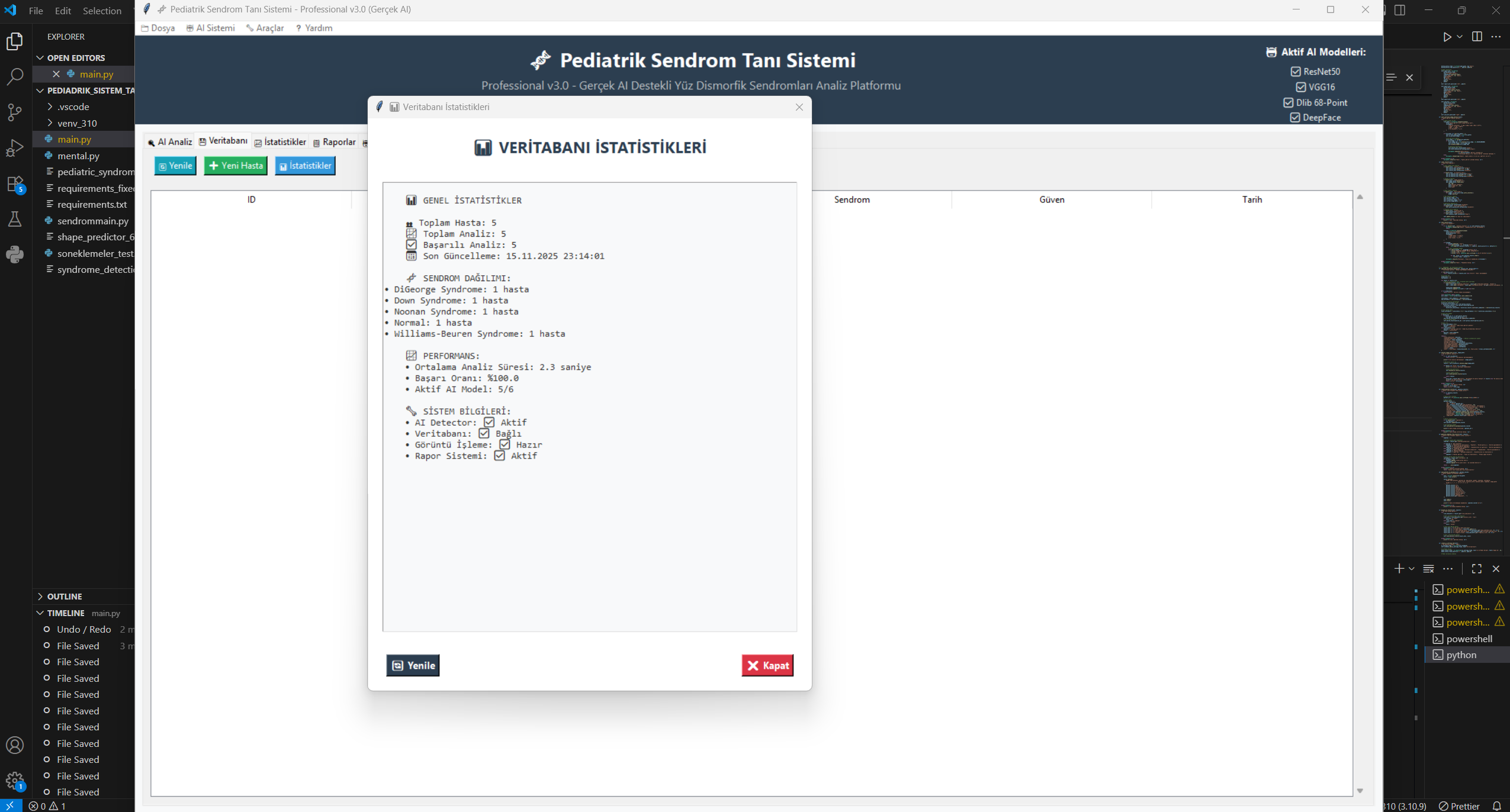
Task: Click the Run Python File play icon
Action: [x=1447, y=37]
